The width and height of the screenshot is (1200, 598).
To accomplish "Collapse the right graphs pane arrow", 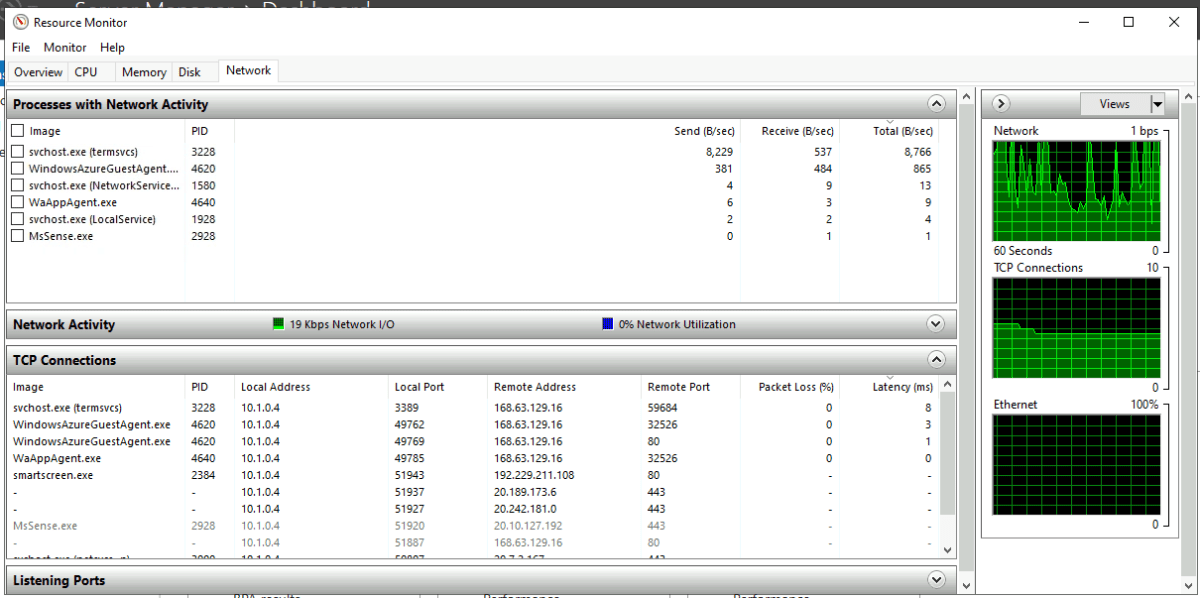I will [x=1001, y=104].
